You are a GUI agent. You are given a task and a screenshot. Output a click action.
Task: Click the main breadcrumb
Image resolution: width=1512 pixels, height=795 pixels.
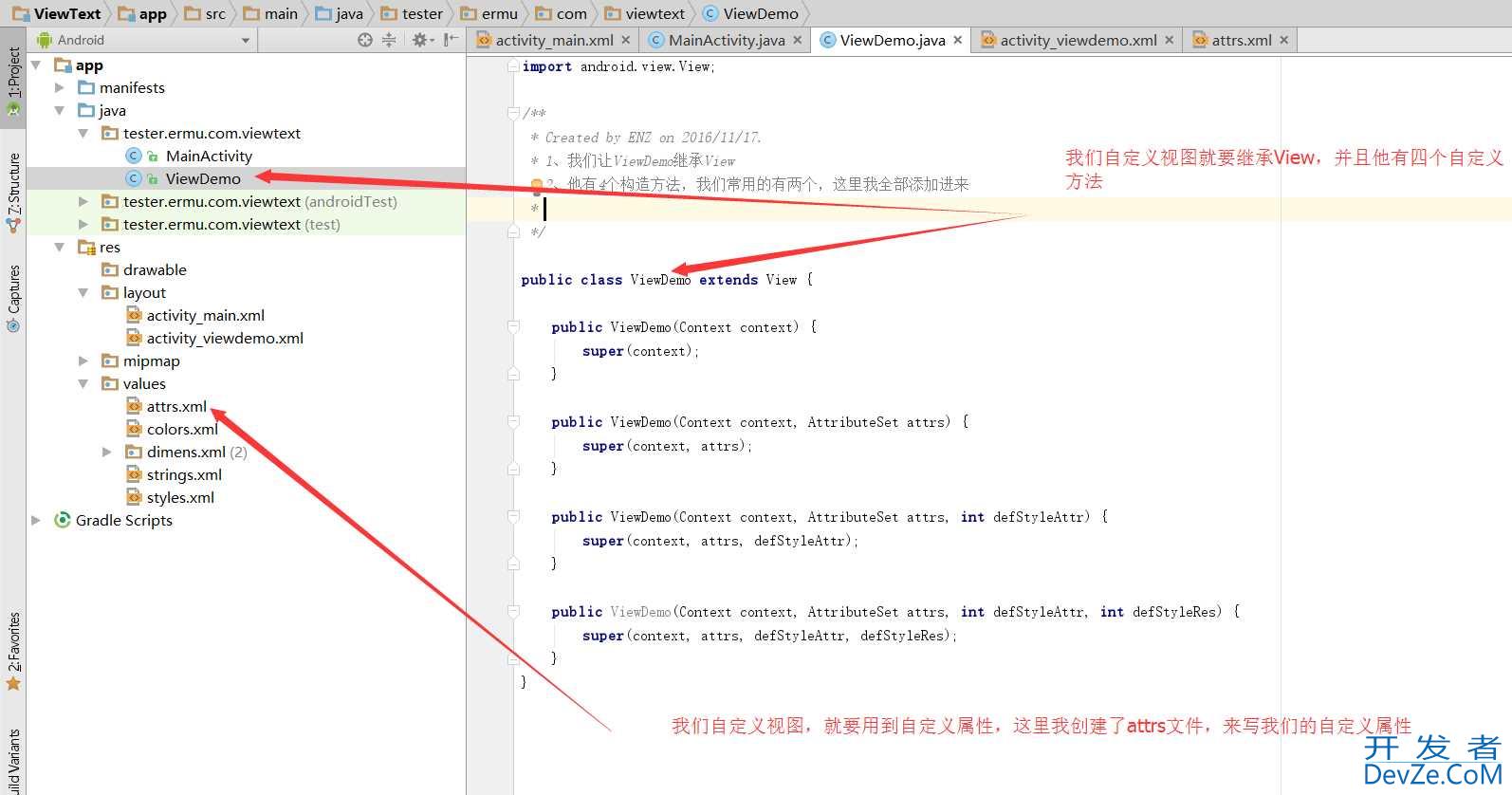(x=271, y=13)
